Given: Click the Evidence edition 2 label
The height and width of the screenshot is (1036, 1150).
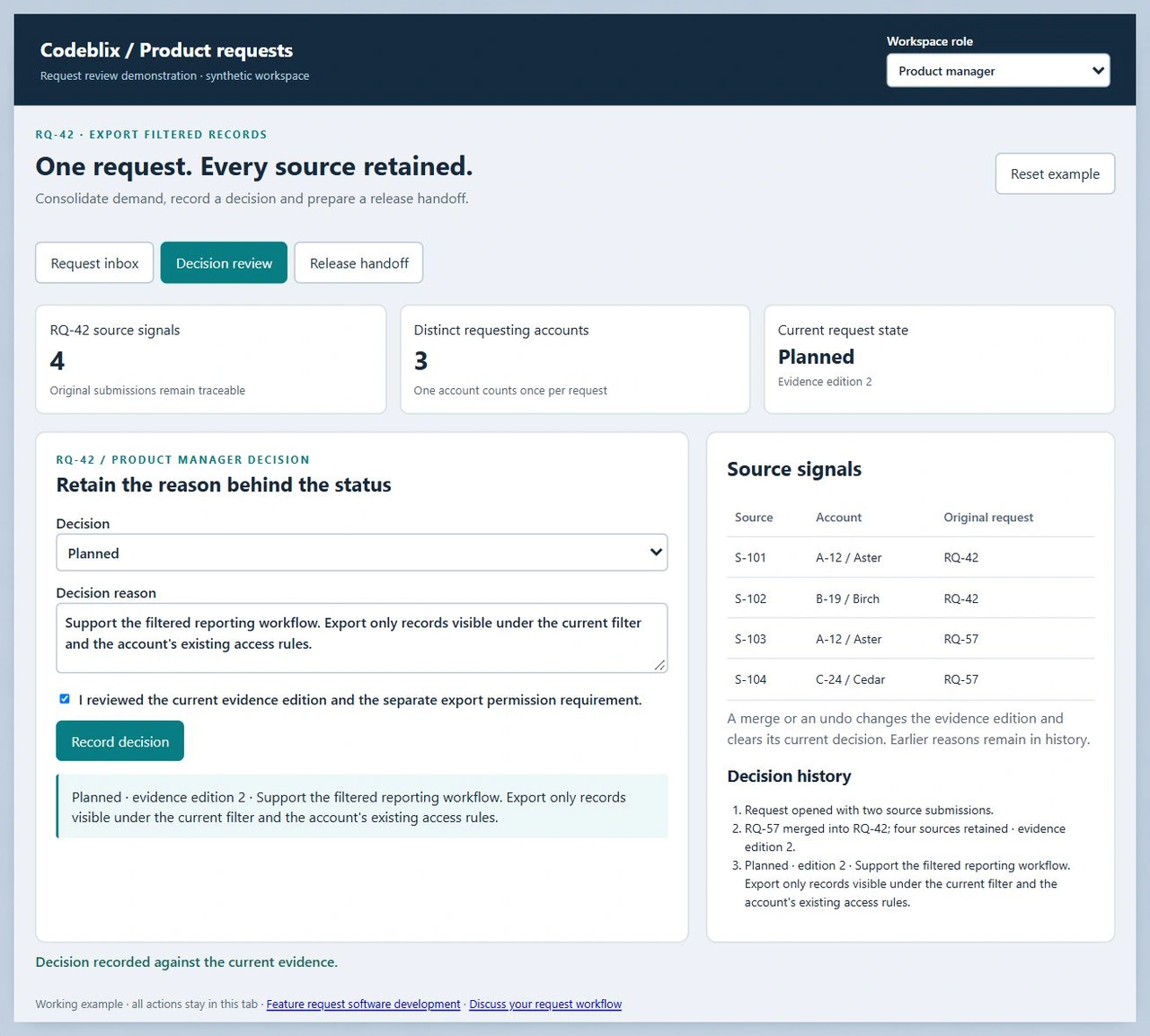Looking at the screenshot, I should pos(825,382).
